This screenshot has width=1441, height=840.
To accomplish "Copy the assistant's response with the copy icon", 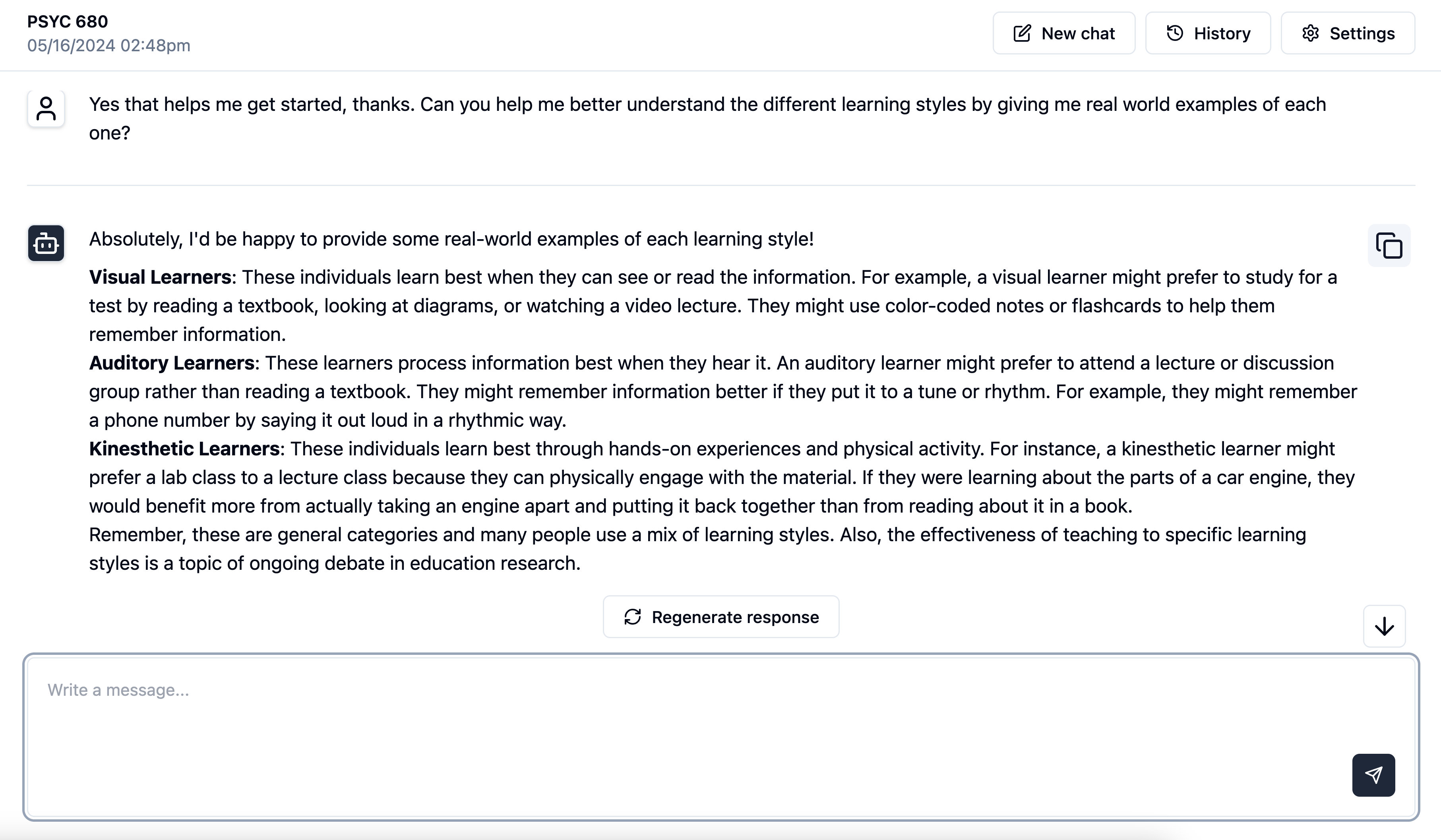I will (x=1389, y=246).
